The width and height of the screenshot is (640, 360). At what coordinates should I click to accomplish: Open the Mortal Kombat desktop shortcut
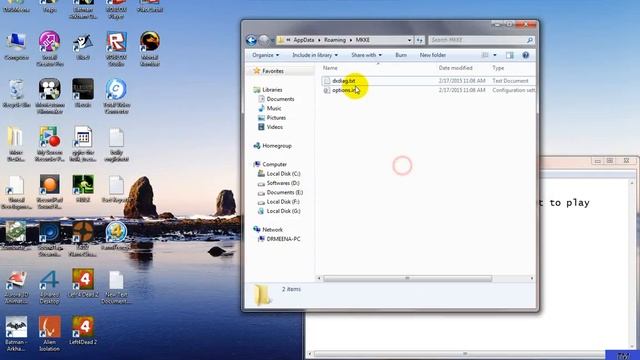point(150,49)
